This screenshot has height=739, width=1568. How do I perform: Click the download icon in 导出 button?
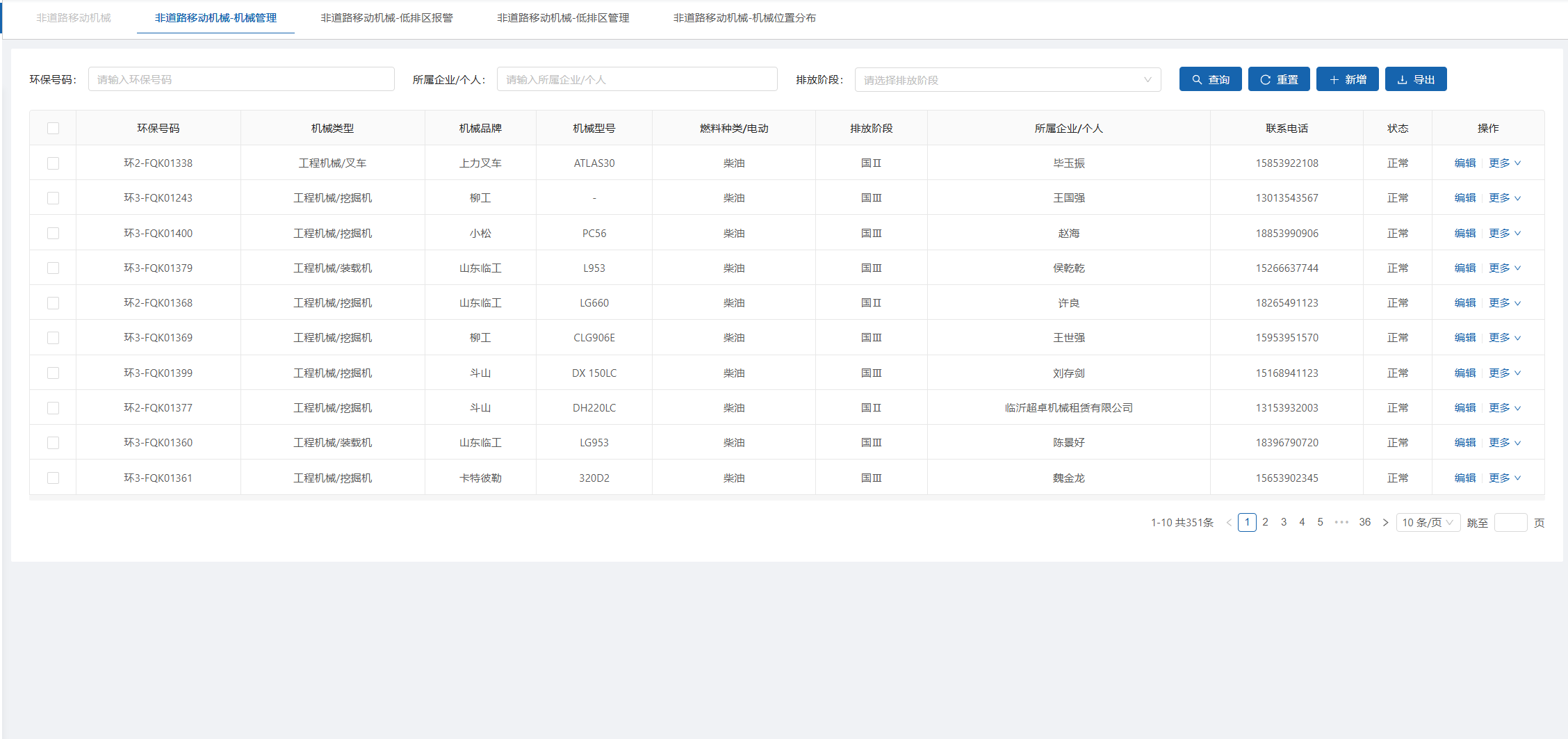click(x=1402, y=80)
